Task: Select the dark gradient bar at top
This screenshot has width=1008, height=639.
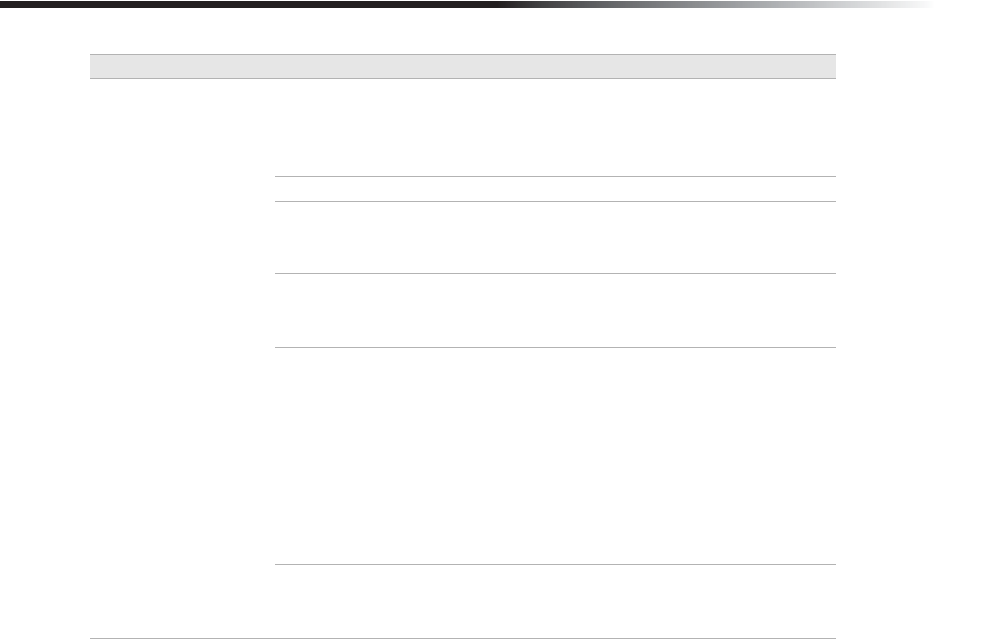Action: [x=469, y=4]
